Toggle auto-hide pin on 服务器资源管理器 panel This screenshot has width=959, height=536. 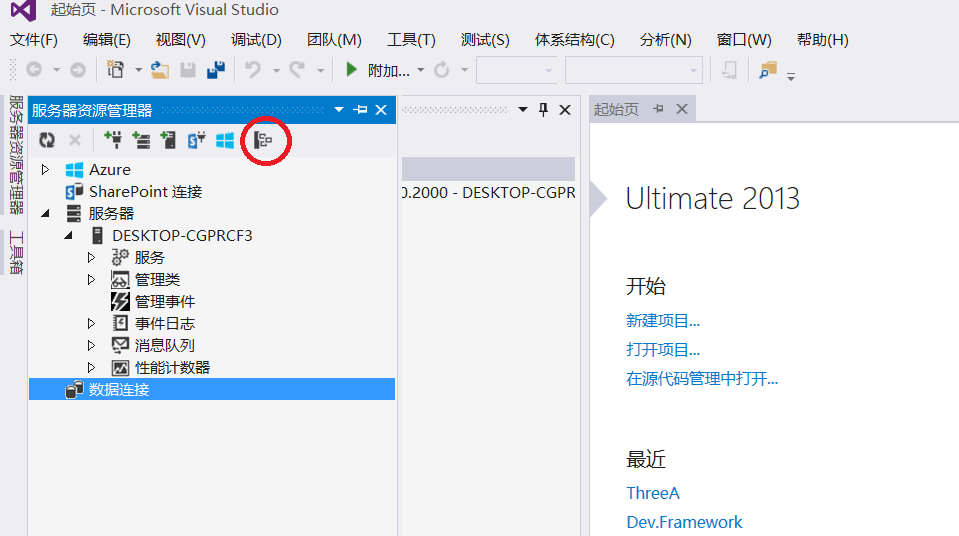pos(361,110)
